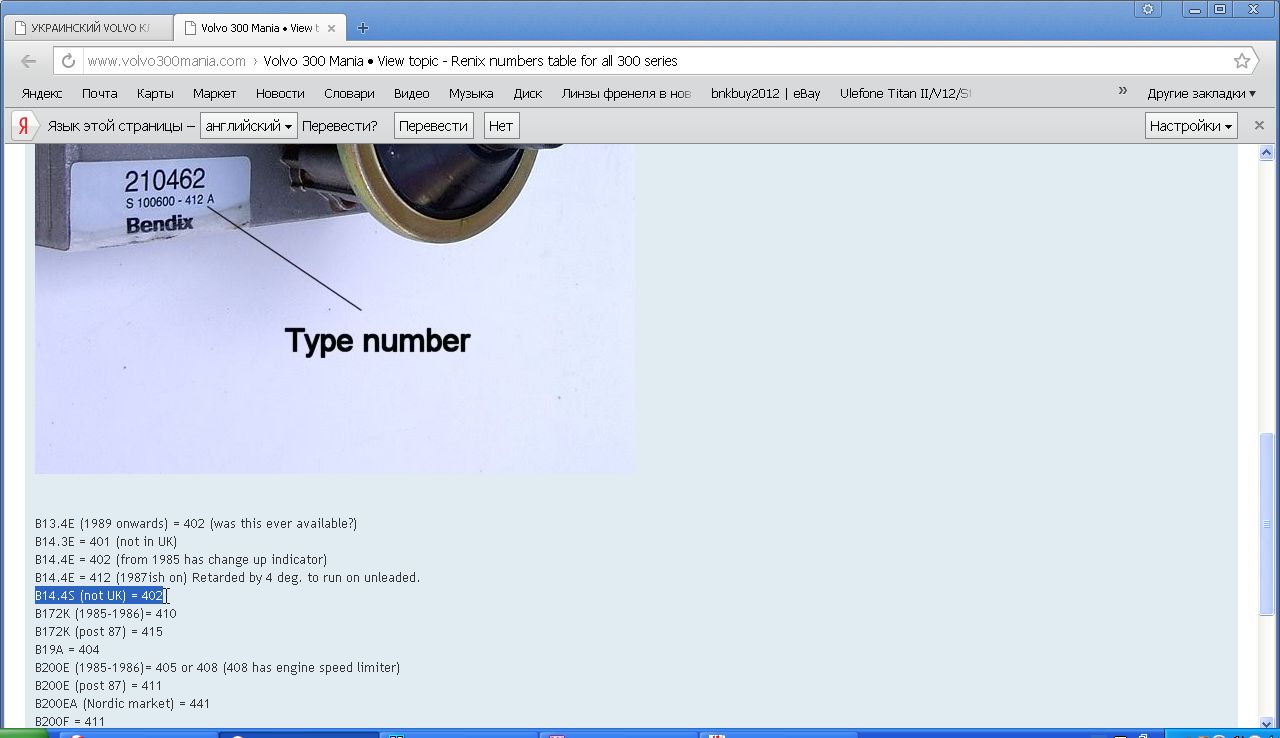Bookmark this page with the star icon
The height and width of the screenshot is (738, 1280).
pyautogui.click(x=1241, y=61)
